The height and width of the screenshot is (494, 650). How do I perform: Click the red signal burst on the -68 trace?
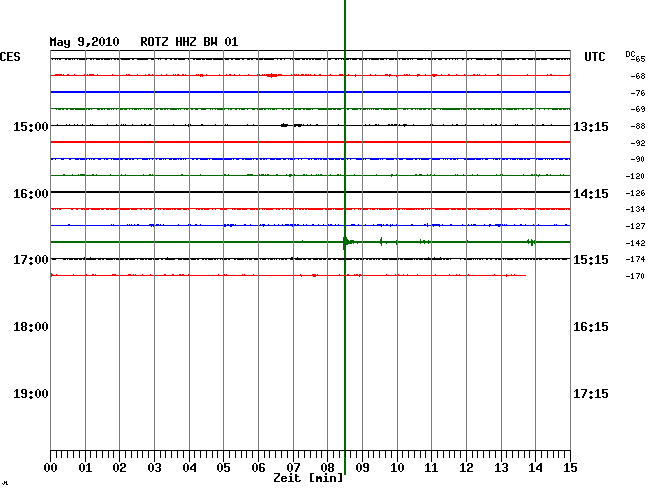tap(272, 75)
